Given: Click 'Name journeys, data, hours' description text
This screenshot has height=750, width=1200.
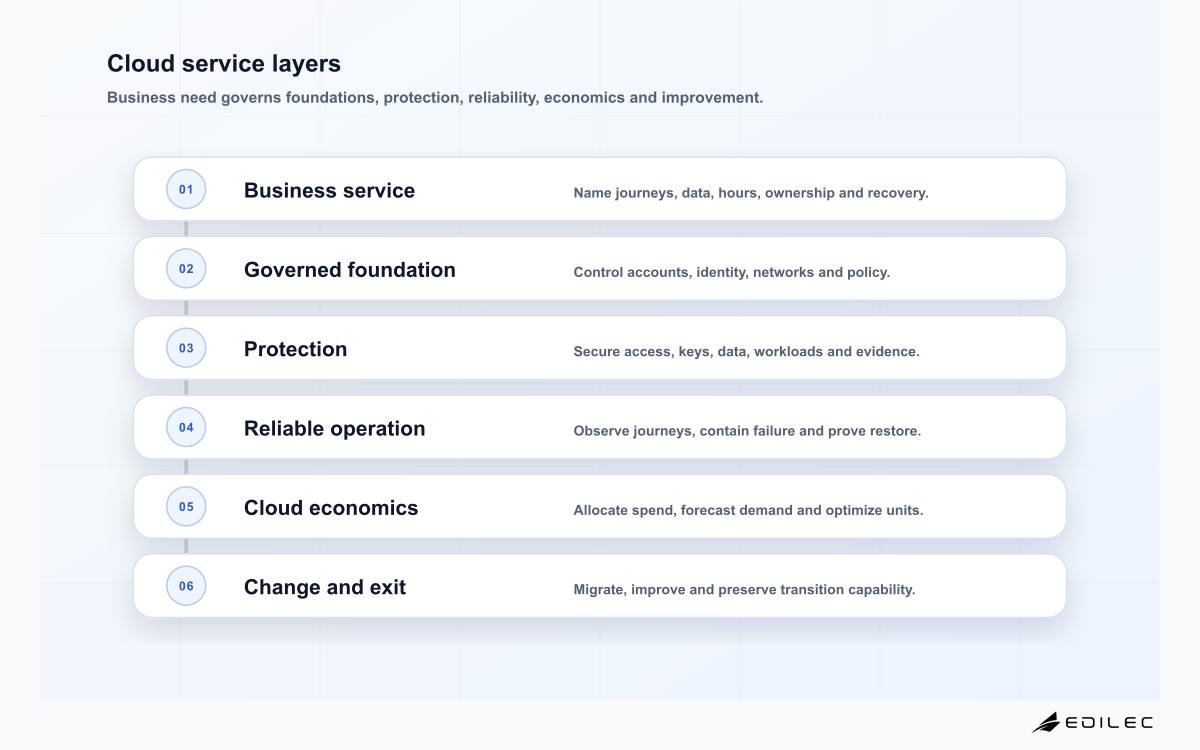Looking at the screenshot, I should 751,192.
